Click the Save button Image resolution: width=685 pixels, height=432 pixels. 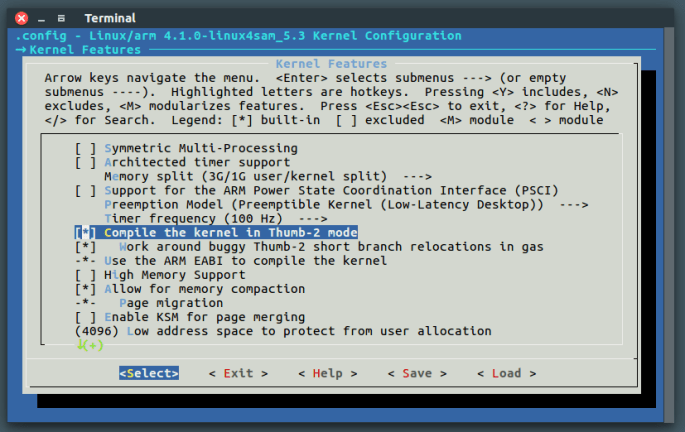point(417,373)
